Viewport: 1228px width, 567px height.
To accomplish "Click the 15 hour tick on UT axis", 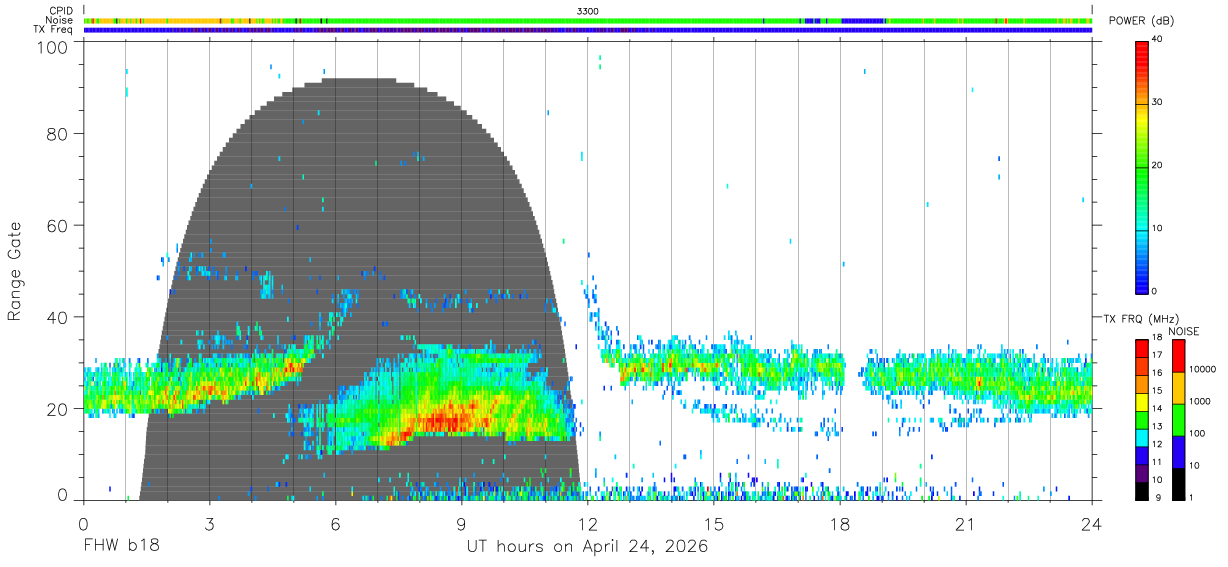I will [713, 524].
